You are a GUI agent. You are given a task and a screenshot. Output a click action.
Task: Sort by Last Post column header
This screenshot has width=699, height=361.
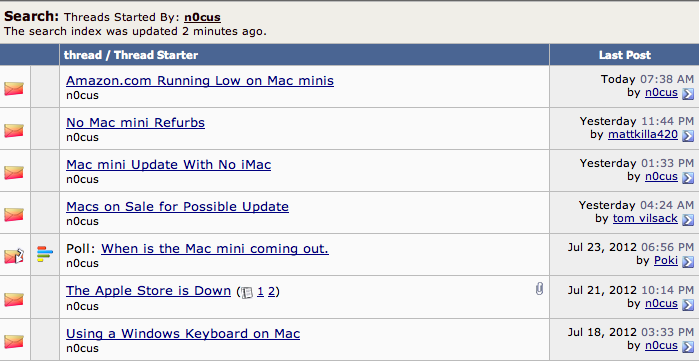pyautogui.click(x=625, y=55)
